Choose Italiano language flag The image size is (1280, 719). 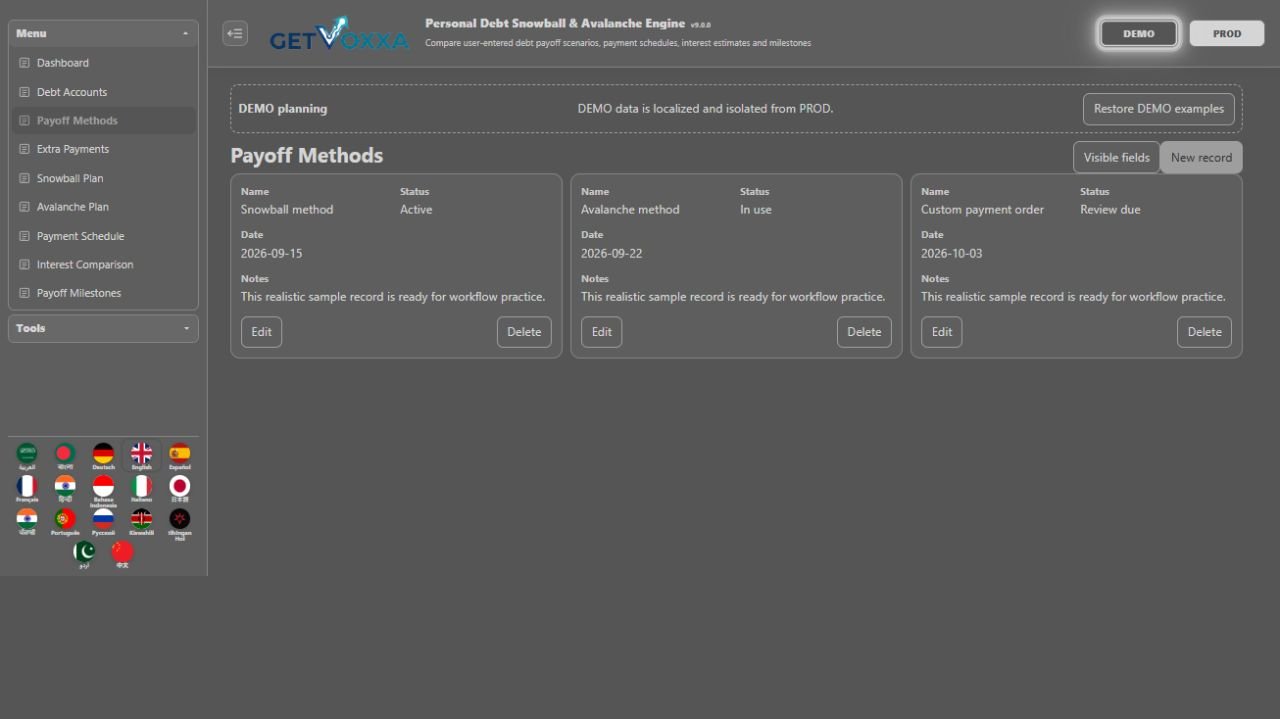(x=142, y=488)
